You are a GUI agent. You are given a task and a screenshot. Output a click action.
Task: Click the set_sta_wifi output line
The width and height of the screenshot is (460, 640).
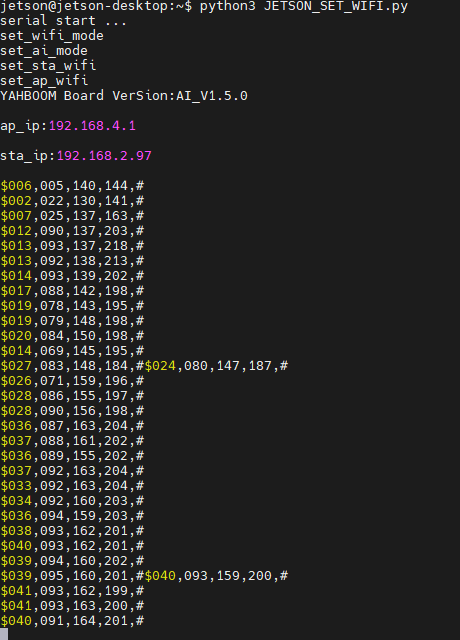click(x=48, y=66)
